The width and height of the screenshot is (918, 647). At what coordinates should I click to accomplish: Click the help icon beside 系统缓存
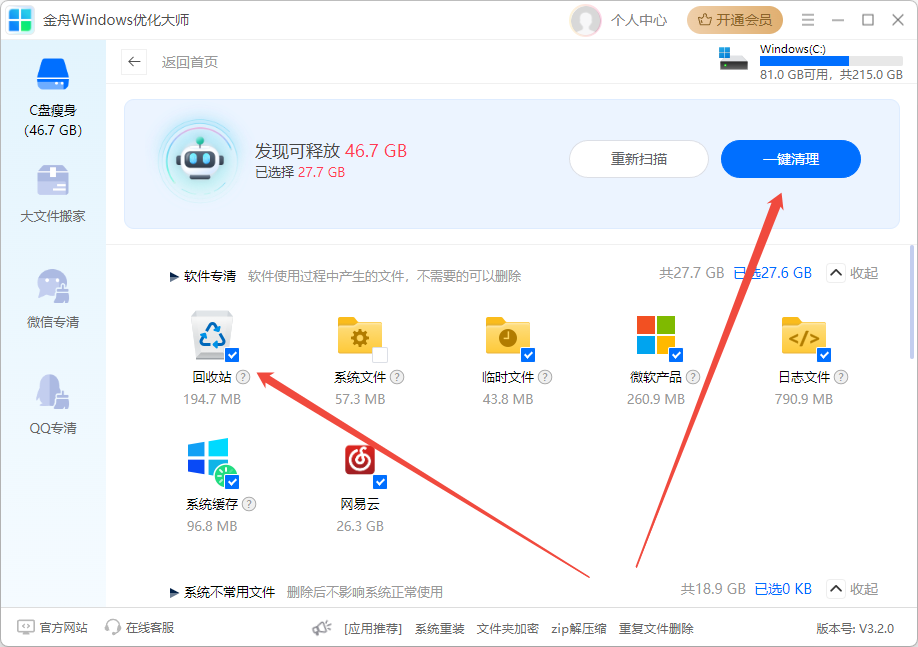(249, 504)
